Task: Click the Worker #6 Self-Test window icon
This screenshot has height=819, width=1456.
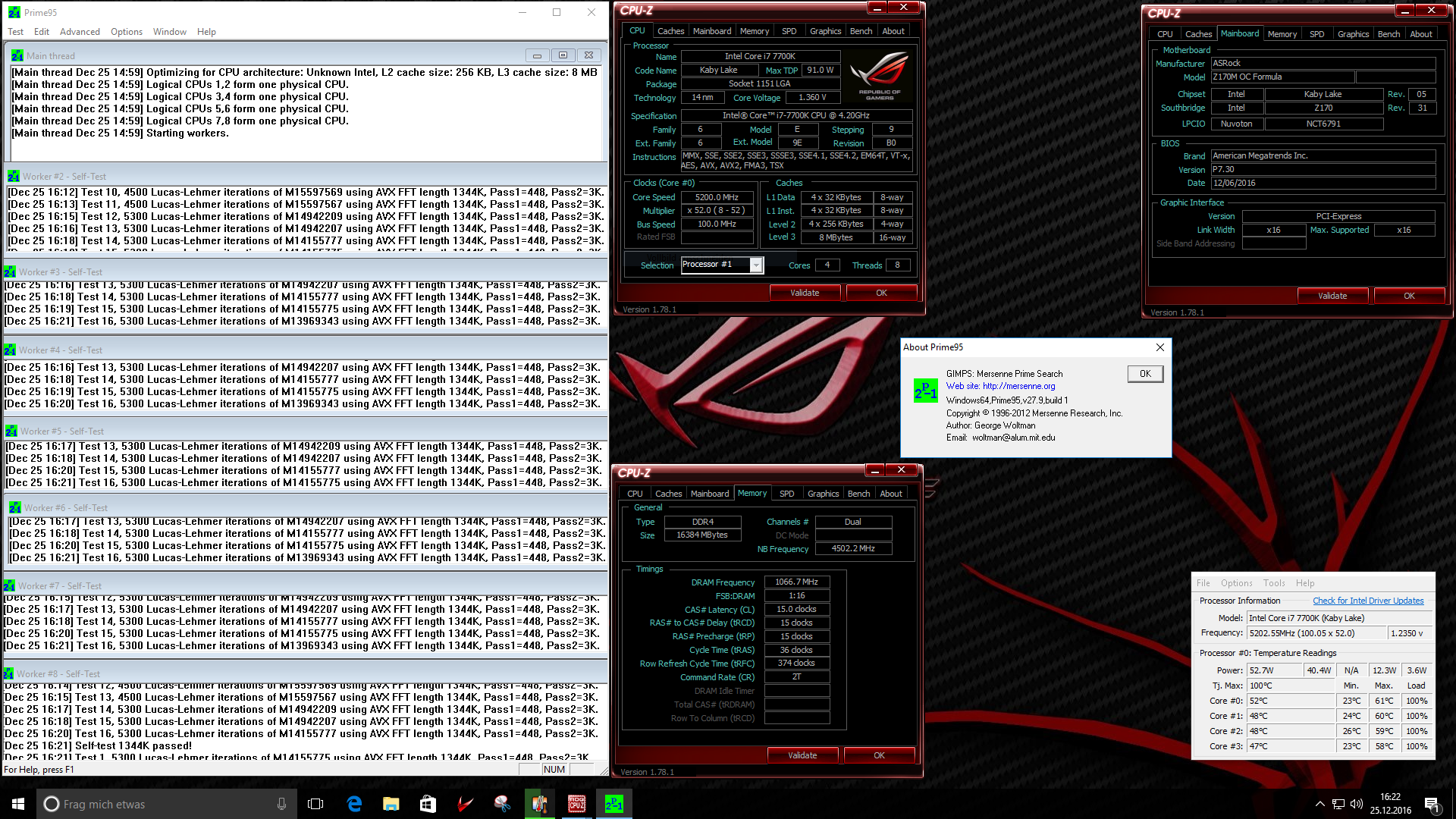Action: click(15, 507)
